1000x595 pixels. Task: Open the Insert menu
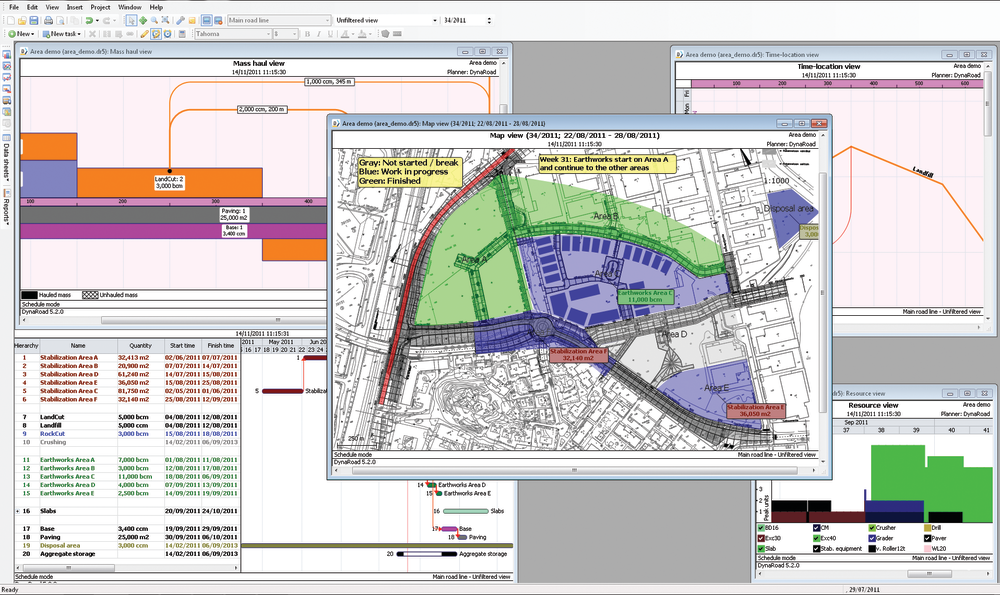pyautogui.click(x=75, y=7)
